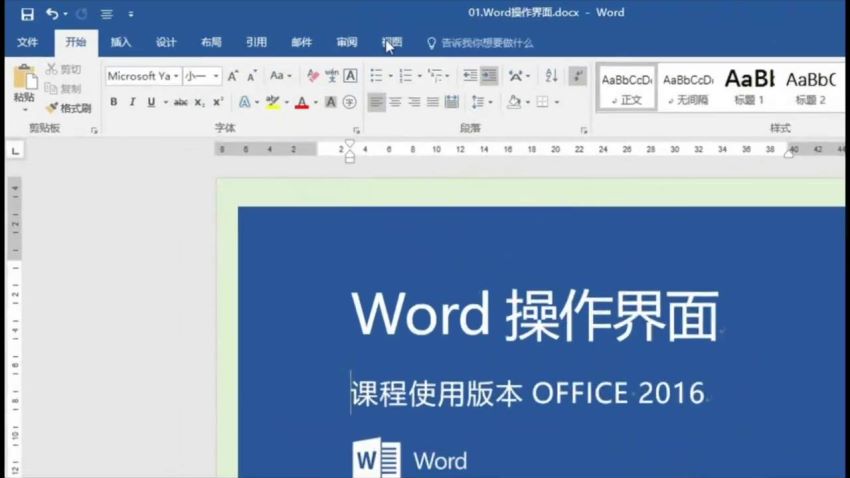The height and width of the screenshot is (478, 850).
Task: Click the phonetic guide 文 icon
Action: [x=332, y=76]
